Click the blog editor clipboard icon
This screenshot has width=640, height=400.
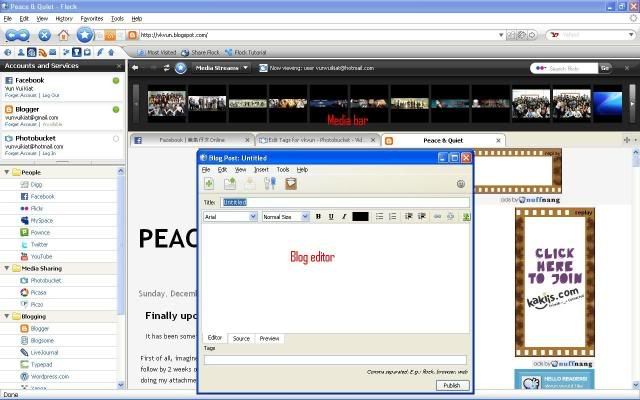click(x=291, y=184)
